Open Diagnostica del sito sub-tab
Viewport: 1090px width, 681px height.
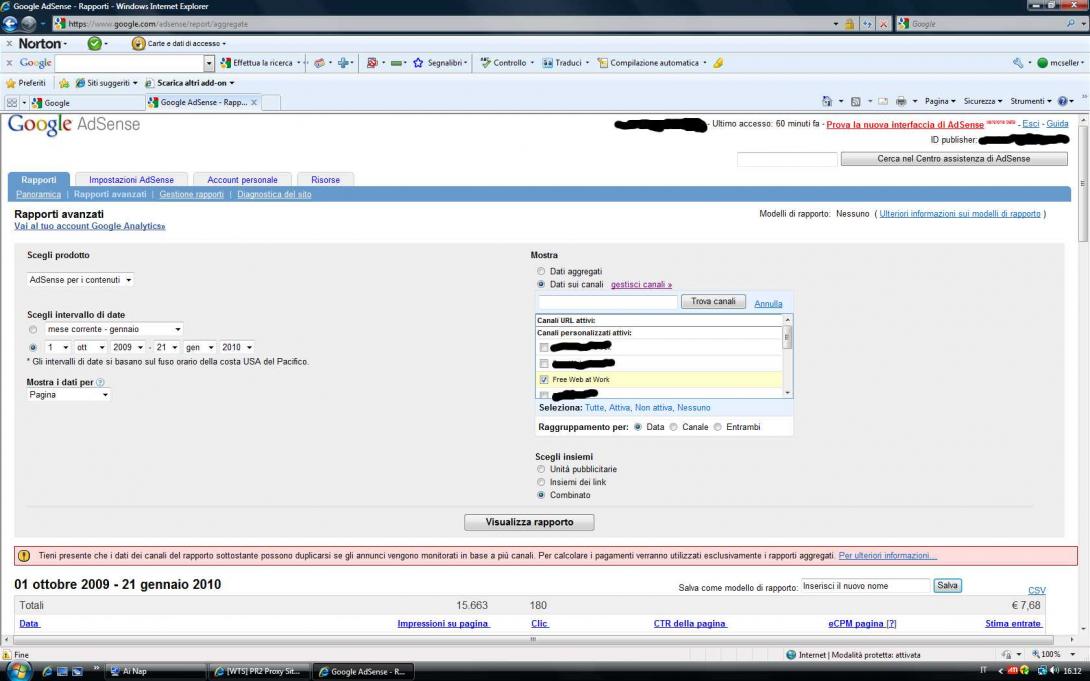[x=274, y=195]
